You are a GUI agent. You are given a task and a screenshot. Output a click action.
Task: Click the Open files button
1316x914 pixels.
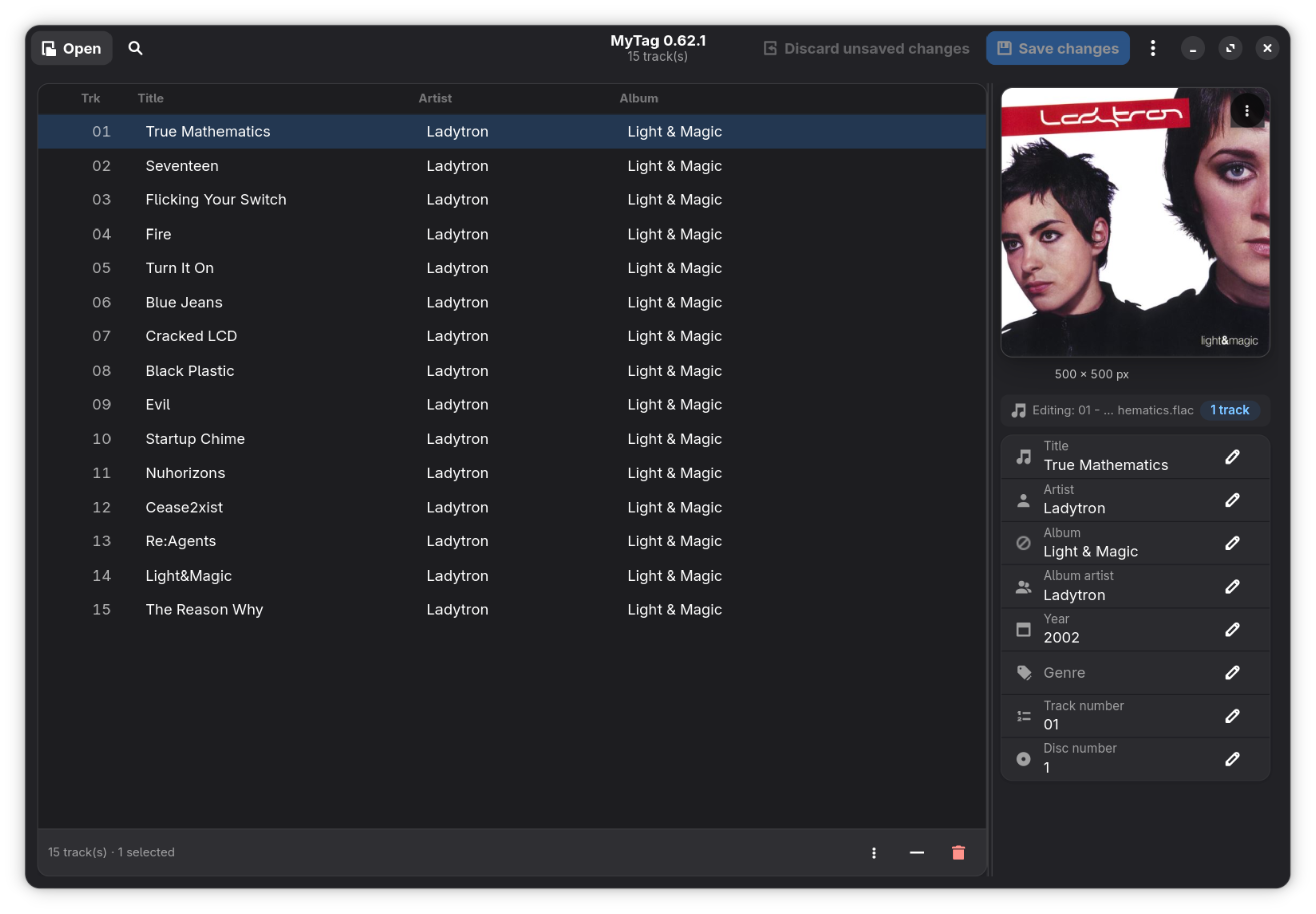coord(72,48)
